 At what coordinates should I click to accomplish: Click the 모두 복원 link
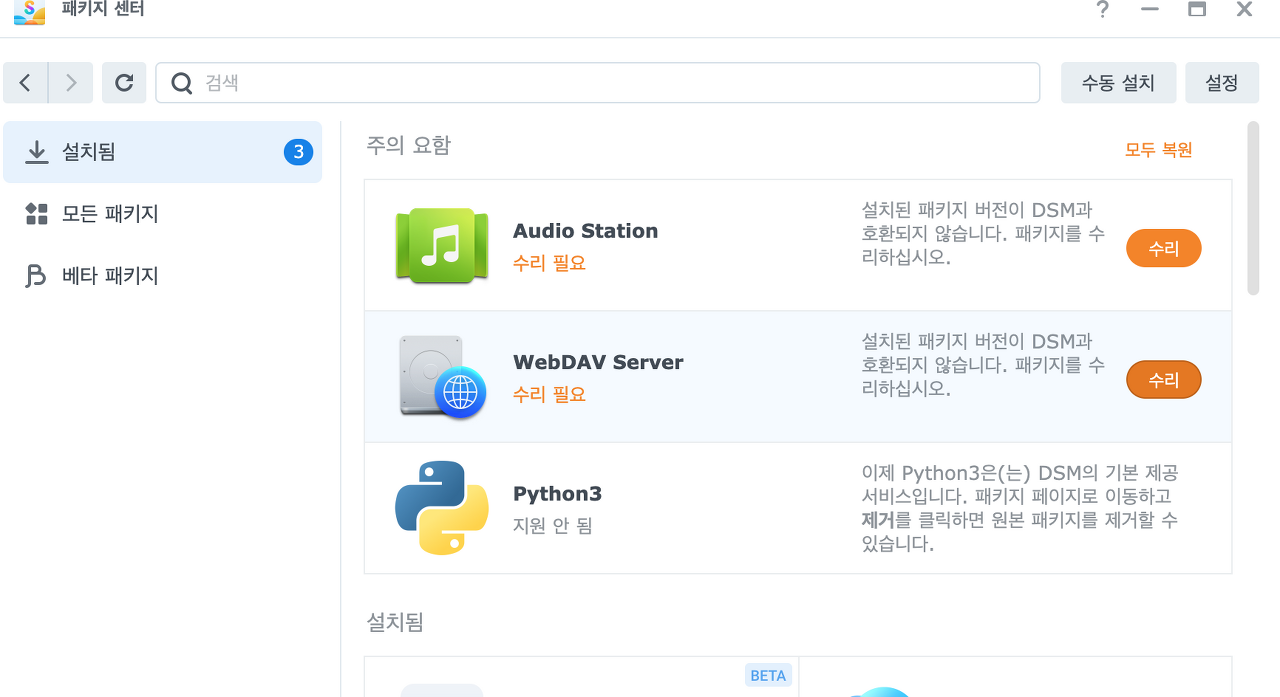click(x=1158, y=150)
